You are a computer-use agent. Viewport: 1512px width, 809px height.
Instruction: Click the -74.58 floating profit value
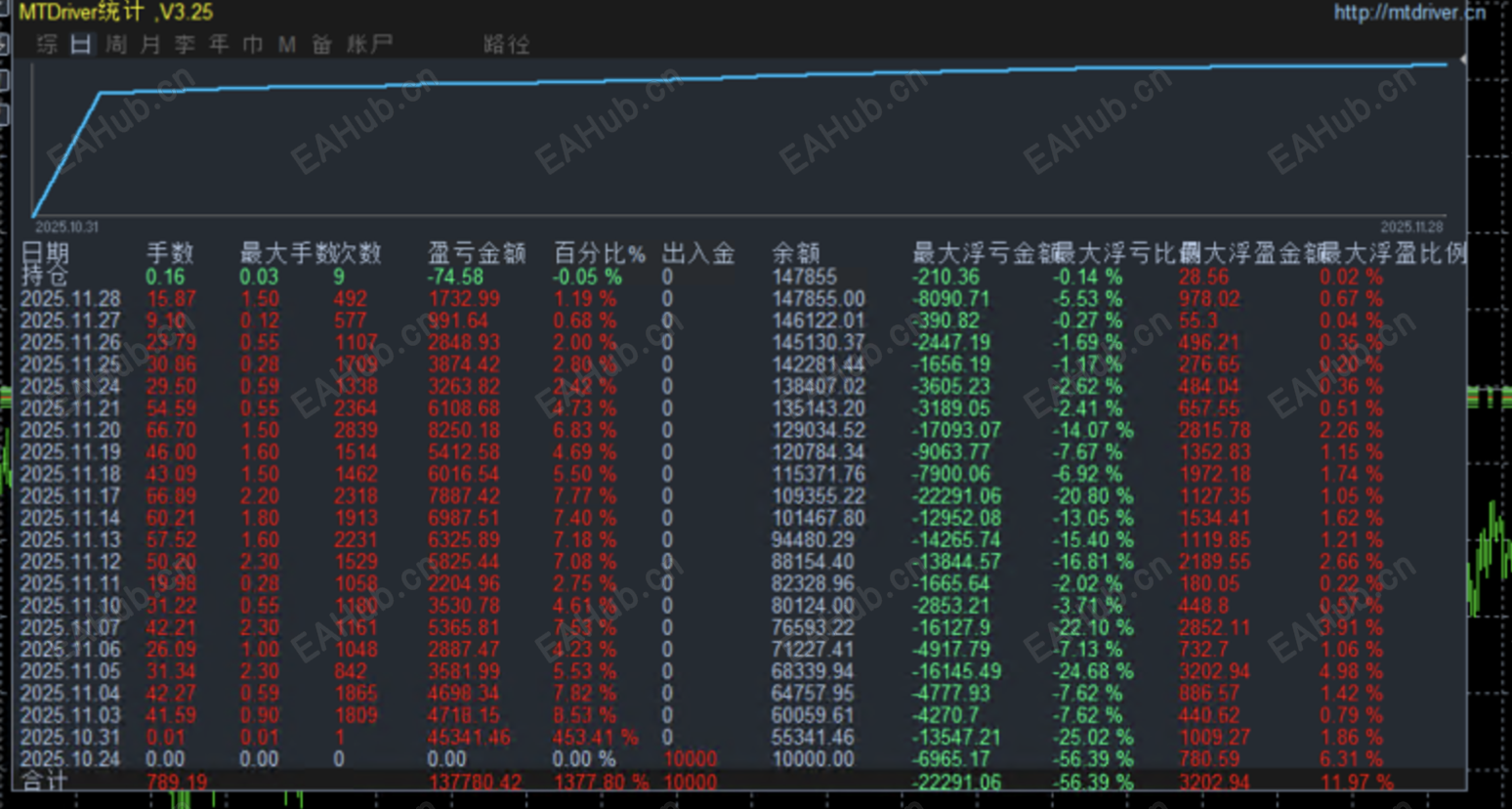[x=456, y=277]
